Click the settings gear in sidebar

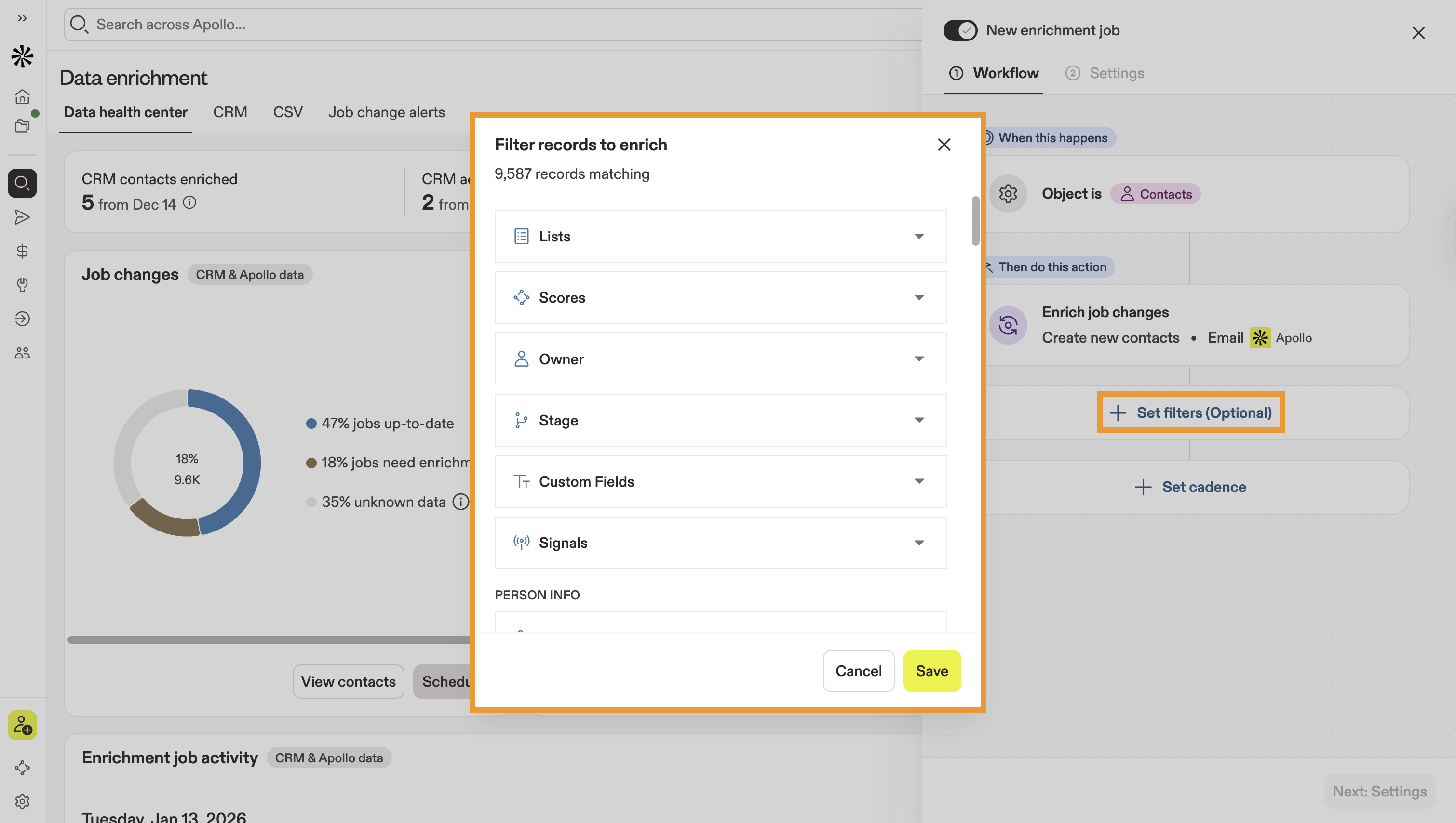click(22, 801)
